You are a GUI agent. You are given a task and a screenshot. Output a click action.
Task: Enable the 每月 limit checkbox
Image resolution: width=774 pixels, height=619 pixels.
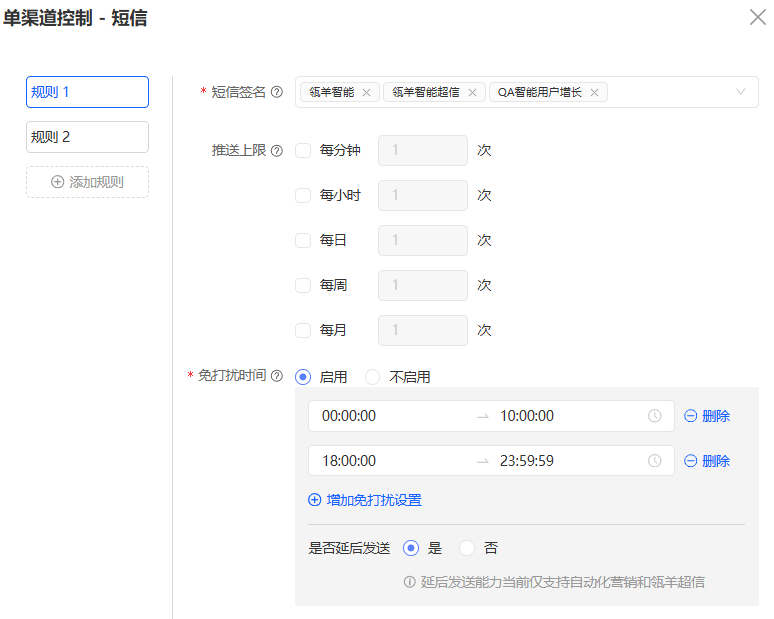[303, 330]
